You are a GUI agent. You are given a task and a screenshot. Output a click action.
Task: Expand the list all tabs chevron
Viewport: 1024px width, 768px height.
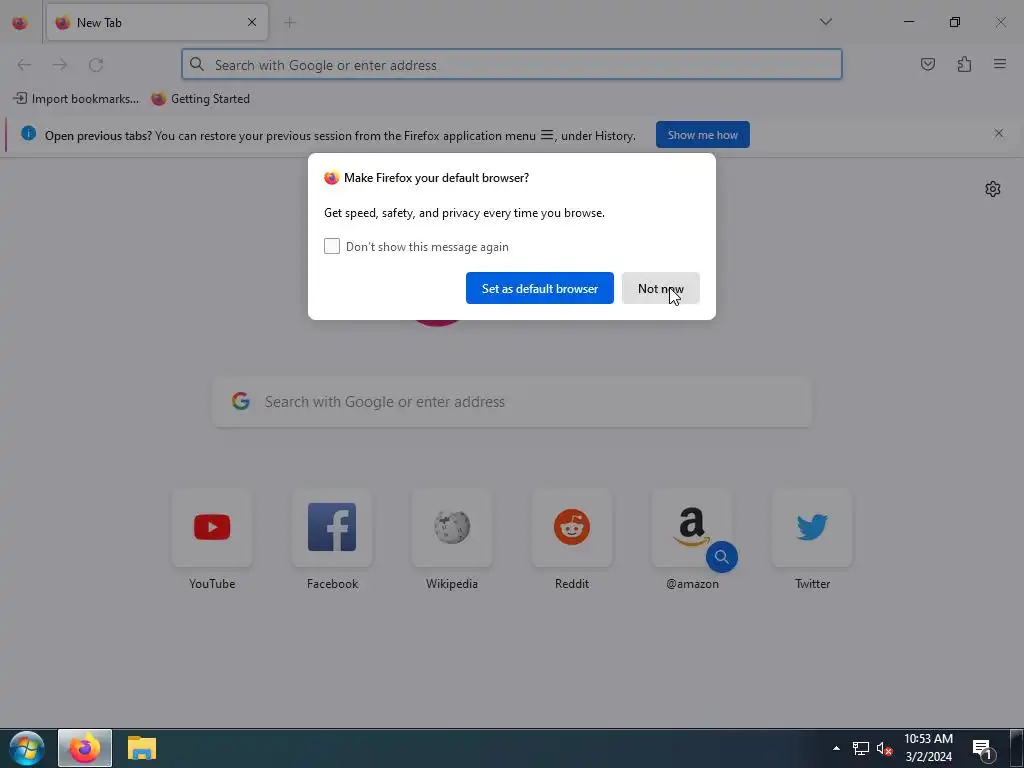[825, 22]
